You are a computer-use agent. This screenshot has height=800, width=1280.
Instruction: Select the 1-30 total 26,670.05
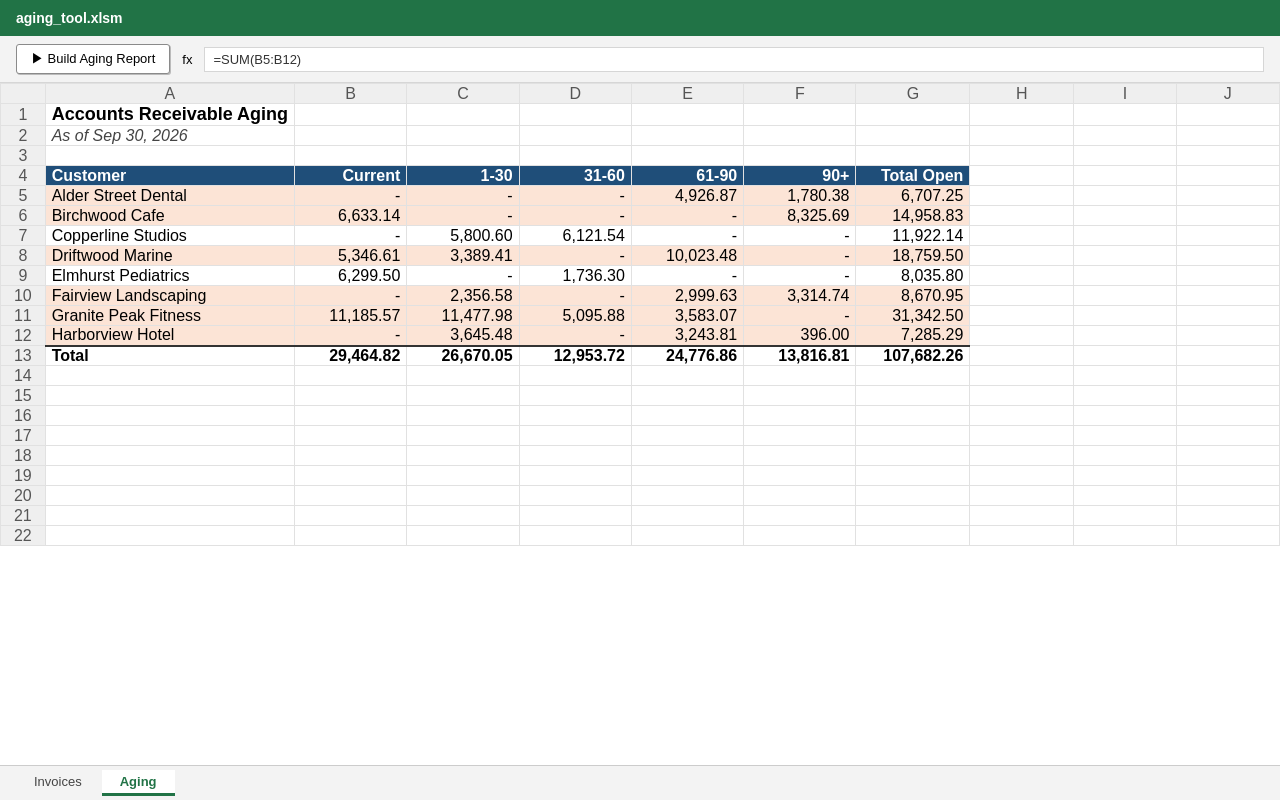point(463,356)
